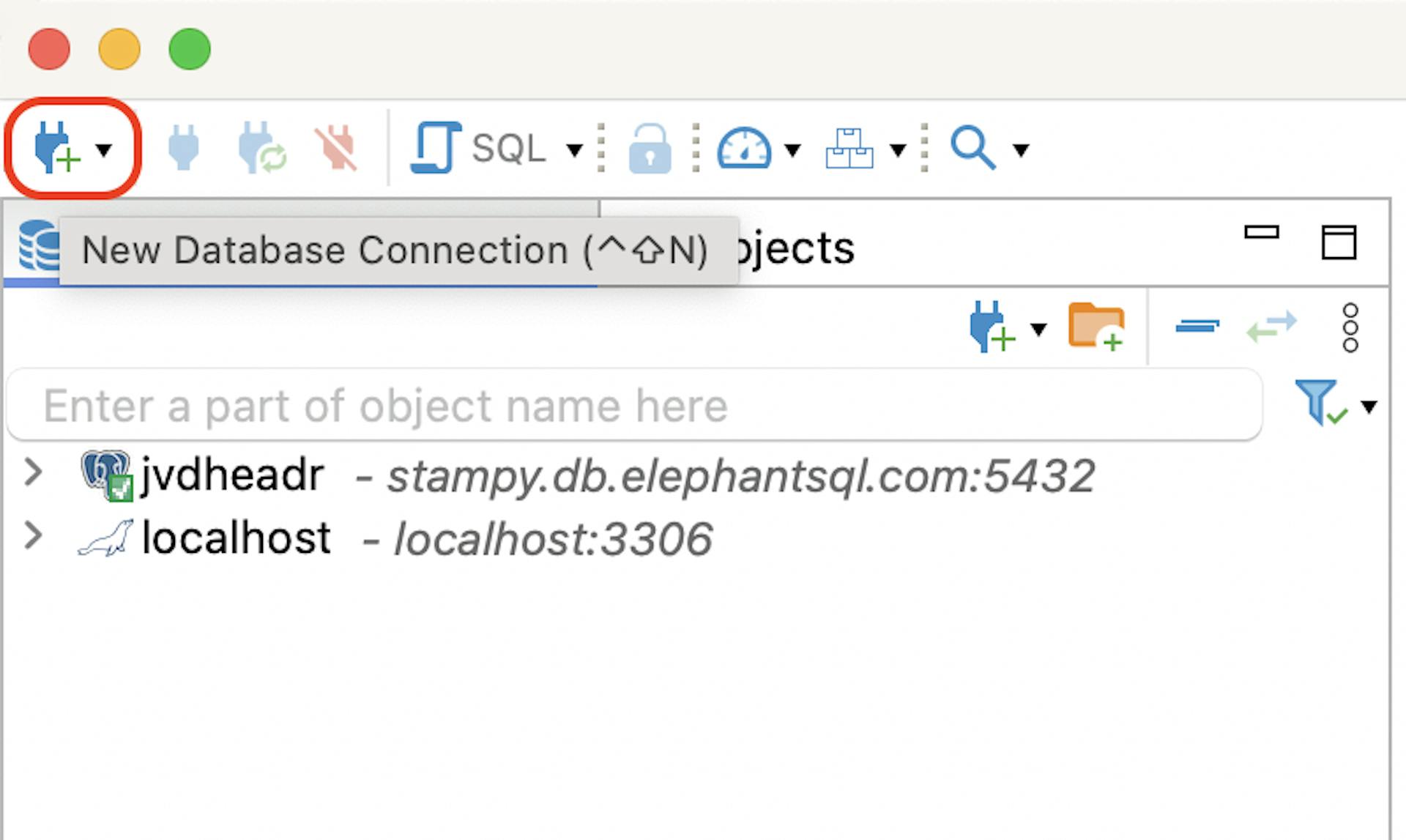Click the Connect plug icon

coord(183,148)
